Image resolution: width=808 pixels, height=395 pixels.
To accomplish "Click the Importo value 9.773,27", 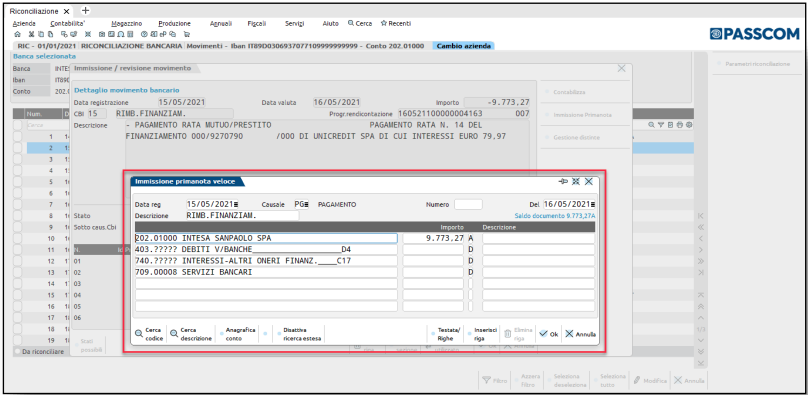I will tap(433, 238).
